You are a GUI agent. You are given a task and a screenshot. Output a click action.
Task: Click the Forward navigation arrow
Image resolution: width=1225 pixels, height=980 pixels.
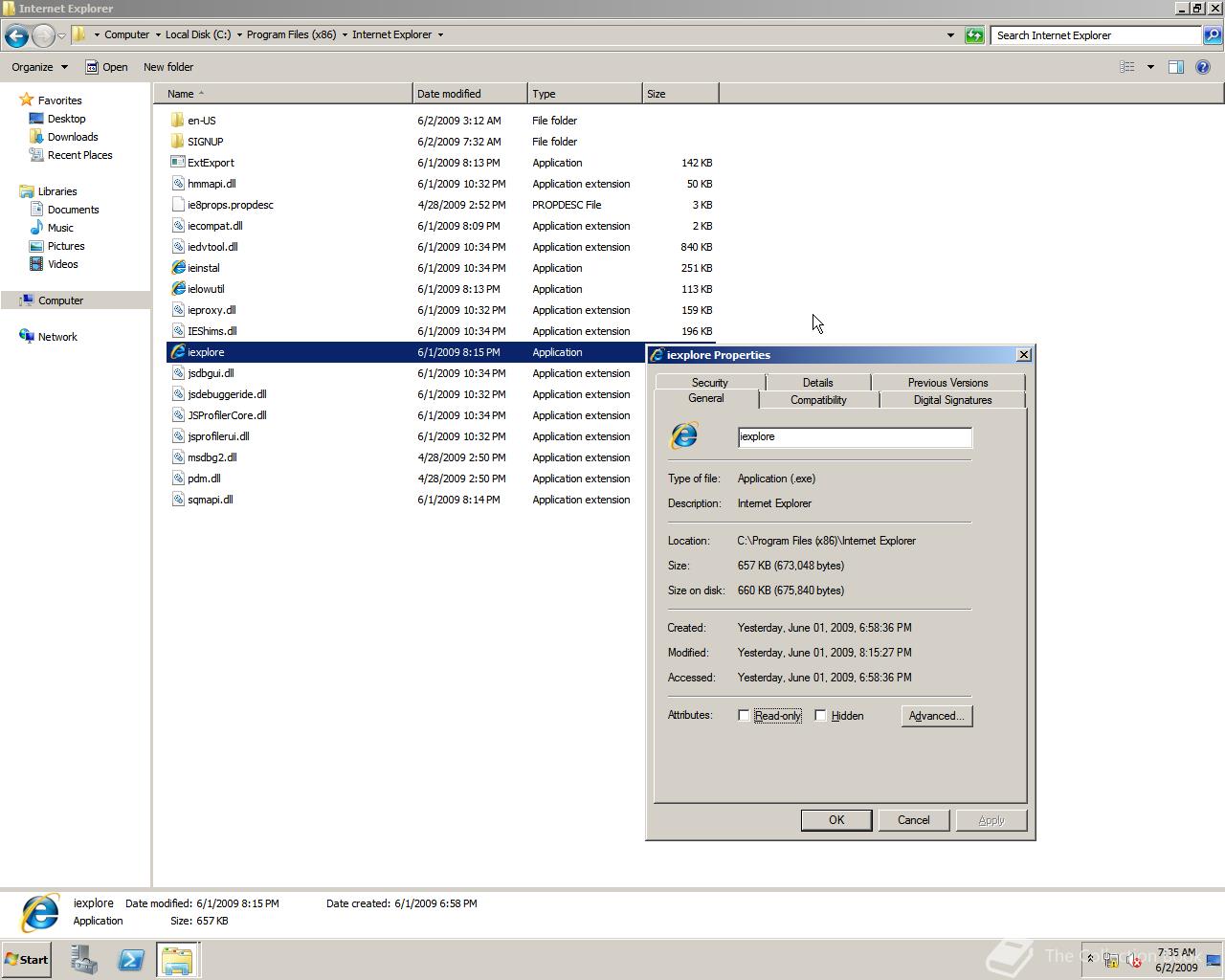point(43,35)
